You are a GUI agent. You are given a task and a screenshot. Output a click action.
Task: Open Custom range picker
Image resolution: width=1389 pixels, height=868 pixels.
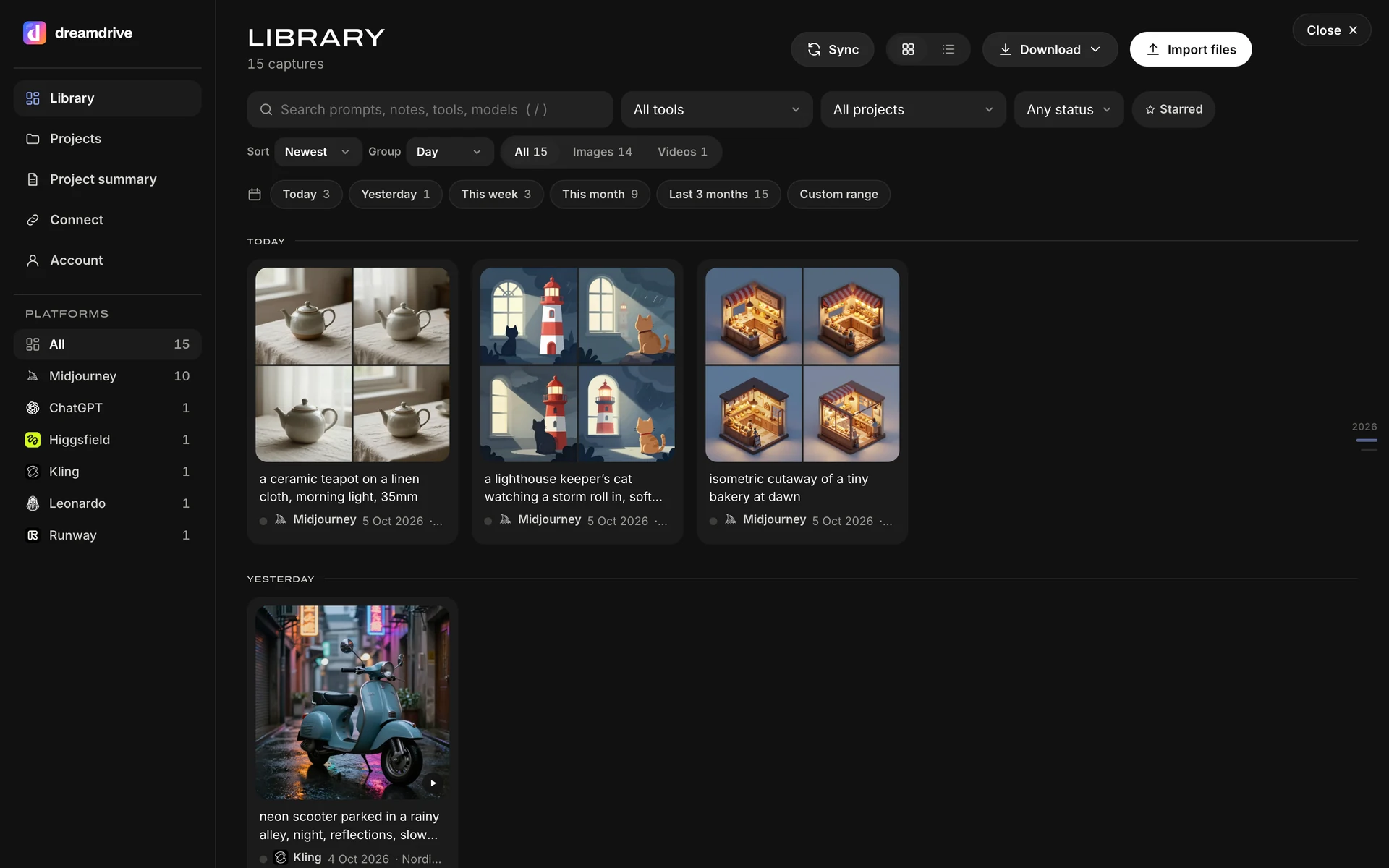click(838, 194)
